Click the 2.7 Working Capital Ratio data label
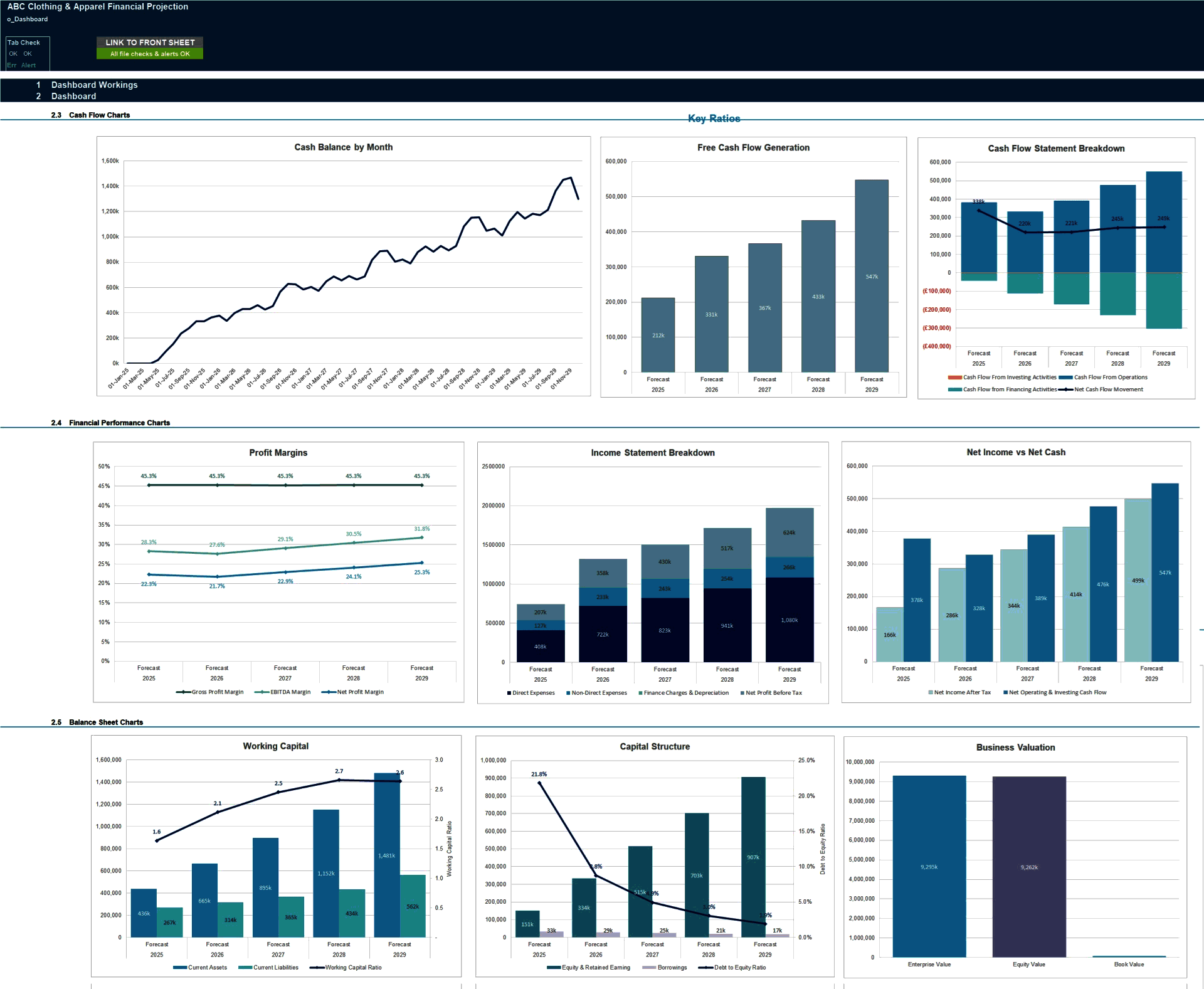Screen dimensions: 1204x989 [339, 771]
